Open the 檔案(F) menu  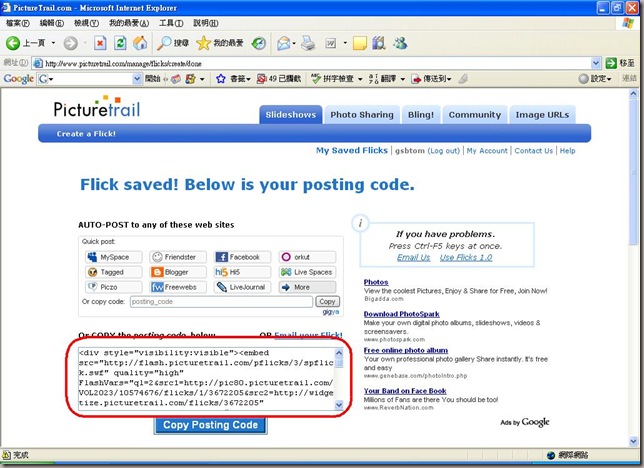click(x=17, y=23)
